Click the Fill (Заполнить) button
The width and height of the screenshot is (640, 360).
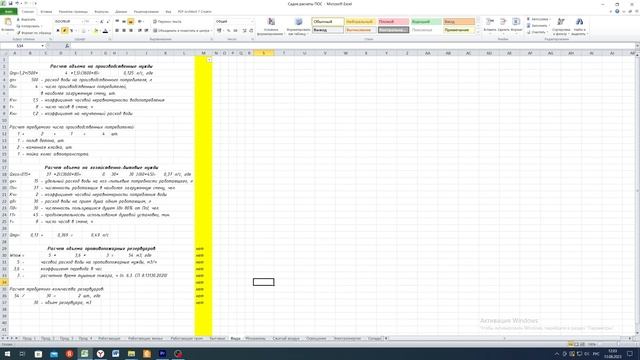537,26
